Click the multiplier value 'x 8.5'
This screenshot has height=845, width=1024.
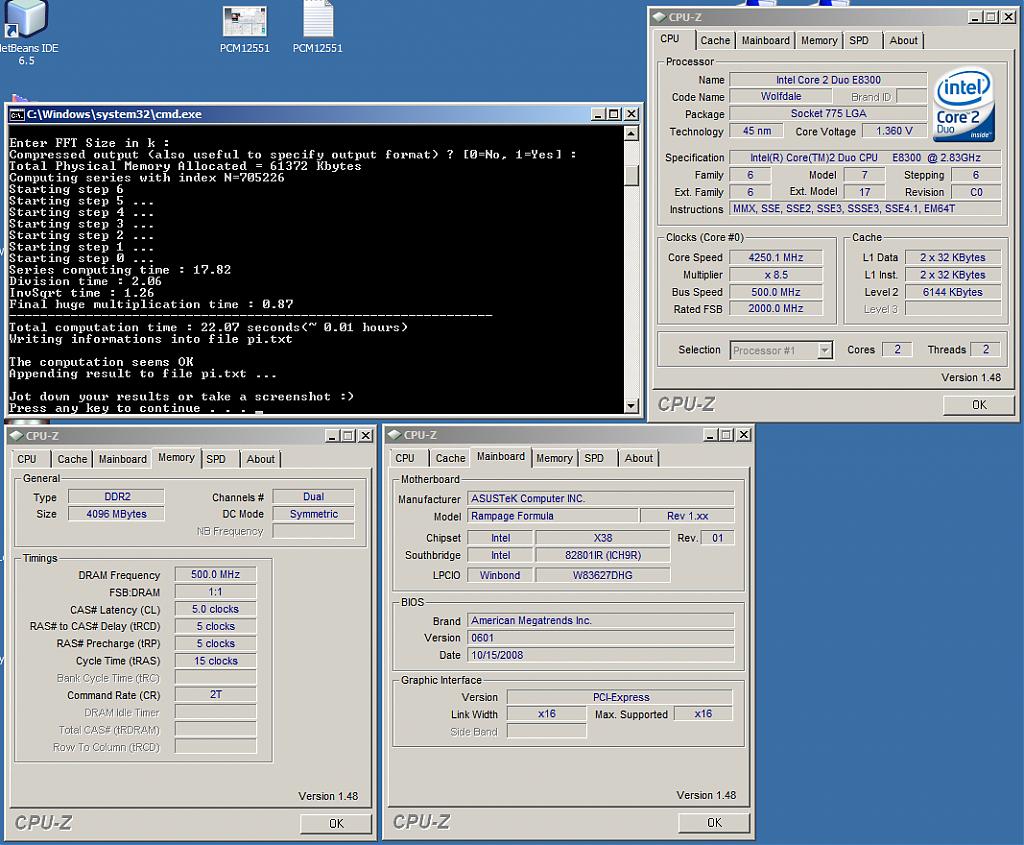[776, 275]
